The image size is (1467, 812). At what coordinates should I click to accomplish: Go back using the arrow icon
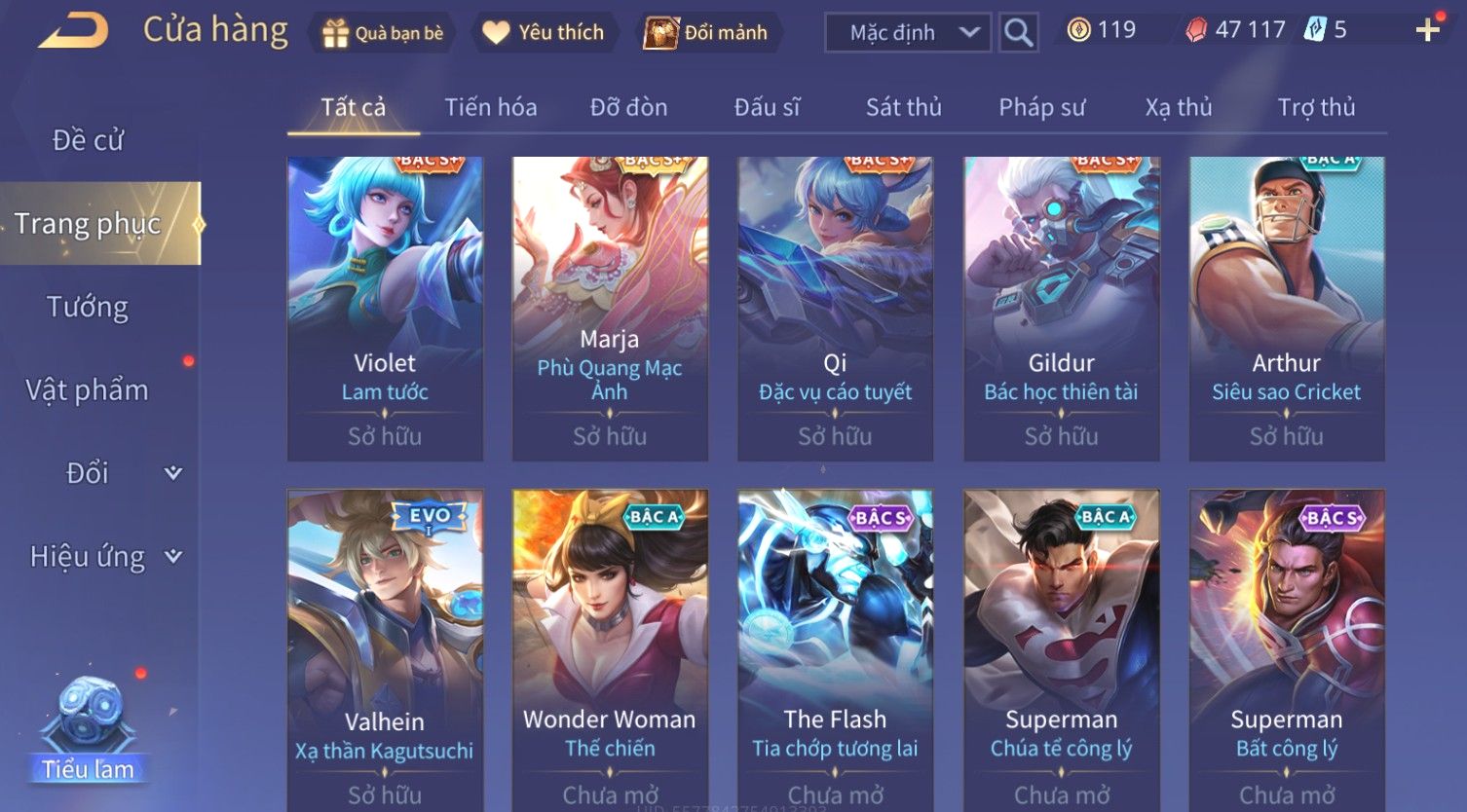73,31
